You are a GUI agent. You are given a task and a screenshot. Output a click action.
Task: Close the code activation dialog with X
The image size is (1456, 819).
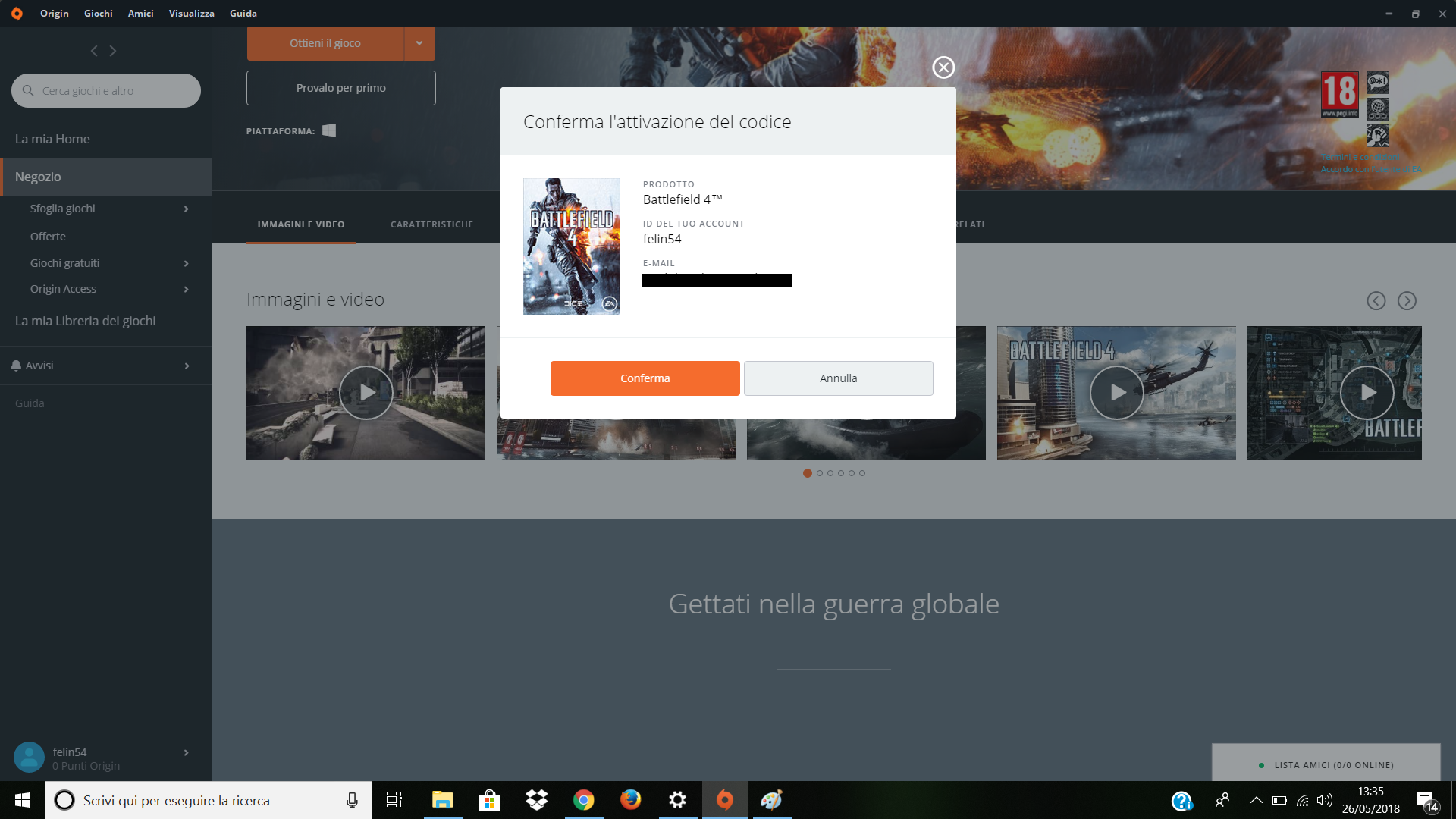tap(943, 67)
